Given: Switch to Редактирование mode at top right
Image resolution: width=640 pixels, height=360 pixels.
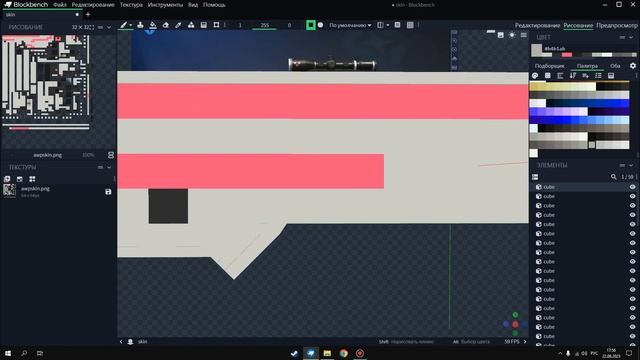Looking at the screenshot, I should click(537, 25).
